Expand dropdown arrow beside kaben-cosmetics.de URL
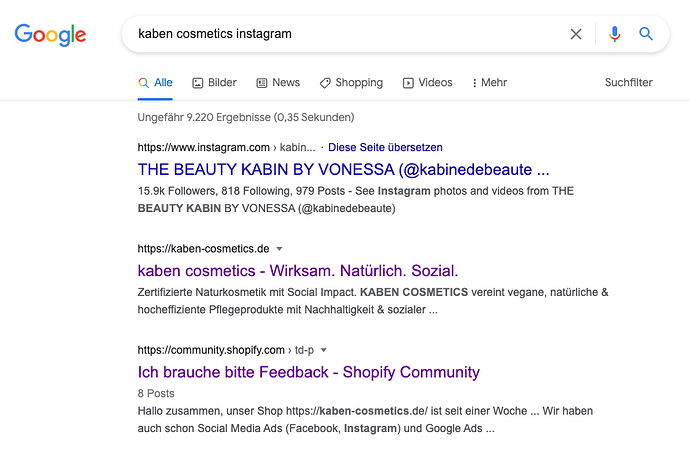The height and width of the screenshot is (458, 690). click(280, 248)
